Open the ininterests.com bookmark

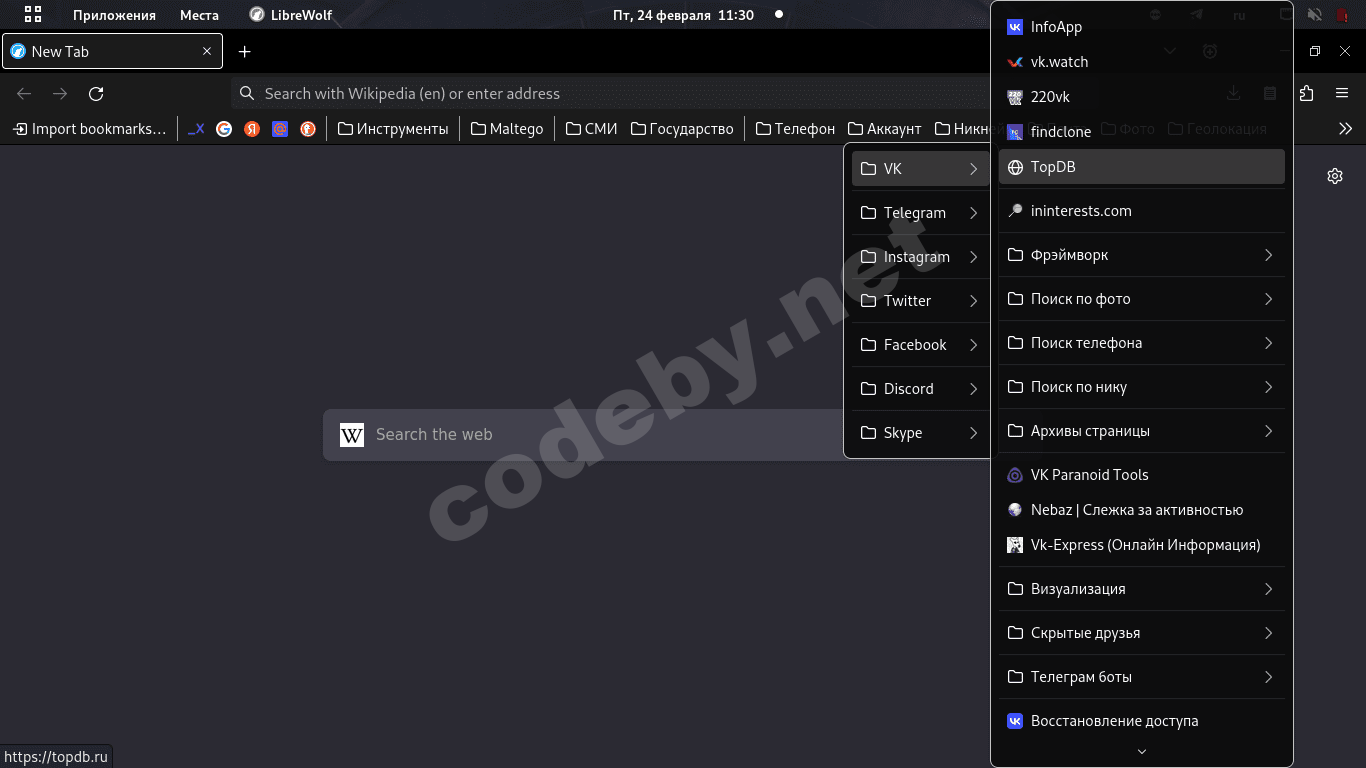point(1141,211)
